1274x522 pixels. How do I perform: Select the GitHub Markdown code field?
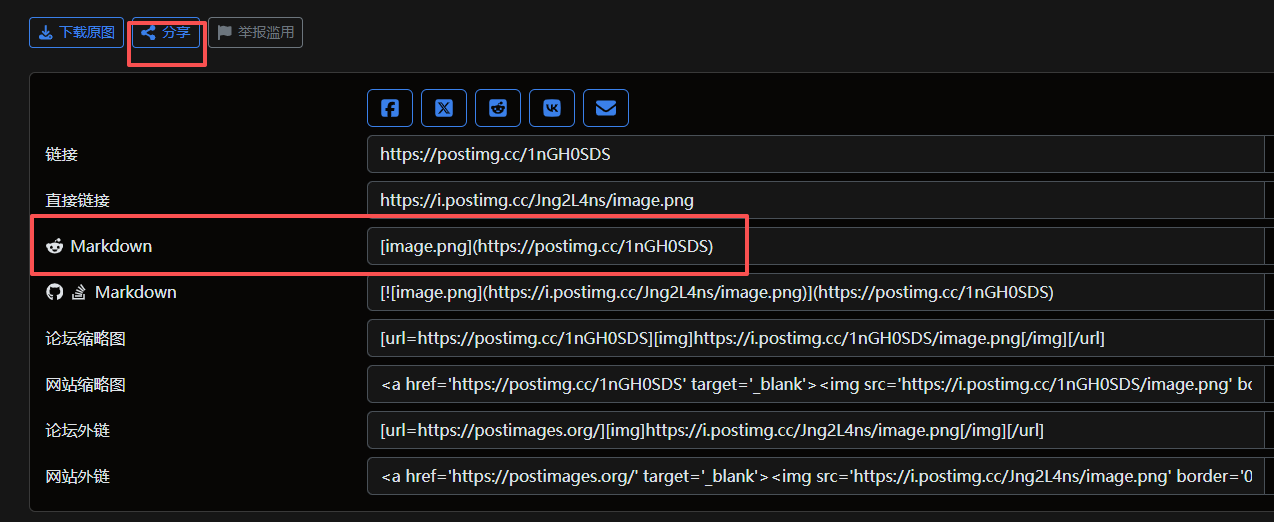coord(816,292)
